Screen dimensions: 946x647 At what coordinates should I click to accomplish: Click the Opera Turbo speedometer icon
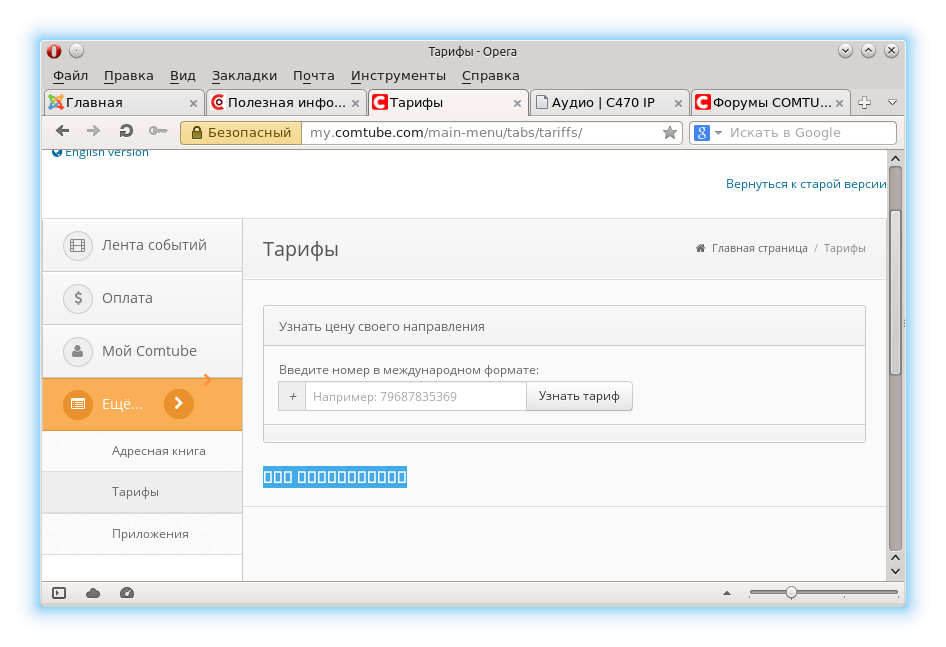(127, 593)
